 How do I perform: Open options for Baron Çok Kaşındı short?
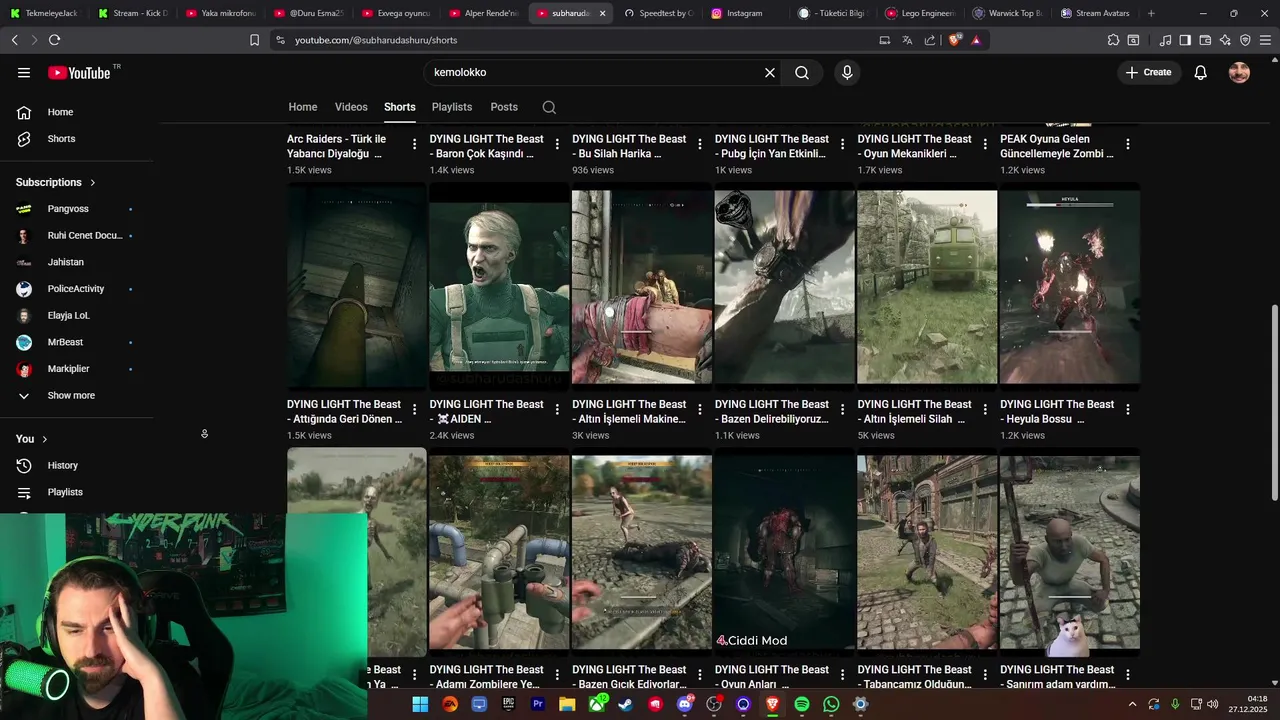point(557,145)
